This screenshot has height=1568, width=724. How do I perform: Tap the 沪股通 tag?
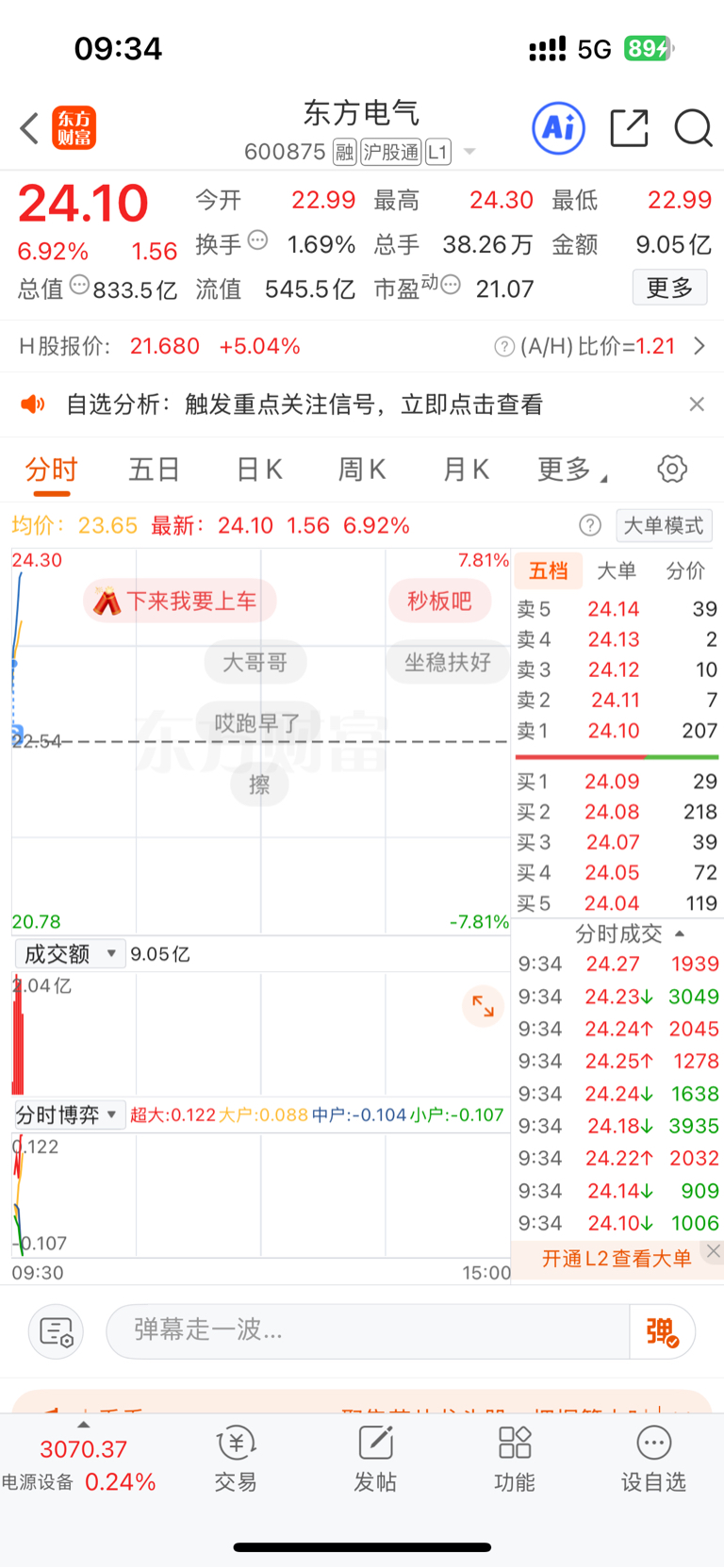tap(391, 152)
